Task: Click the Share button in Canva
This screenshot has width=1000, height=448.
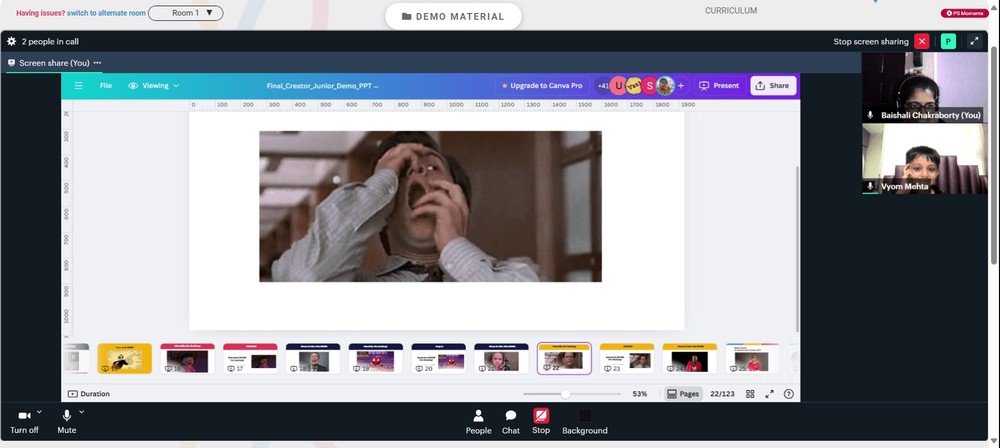Action: 773,86
